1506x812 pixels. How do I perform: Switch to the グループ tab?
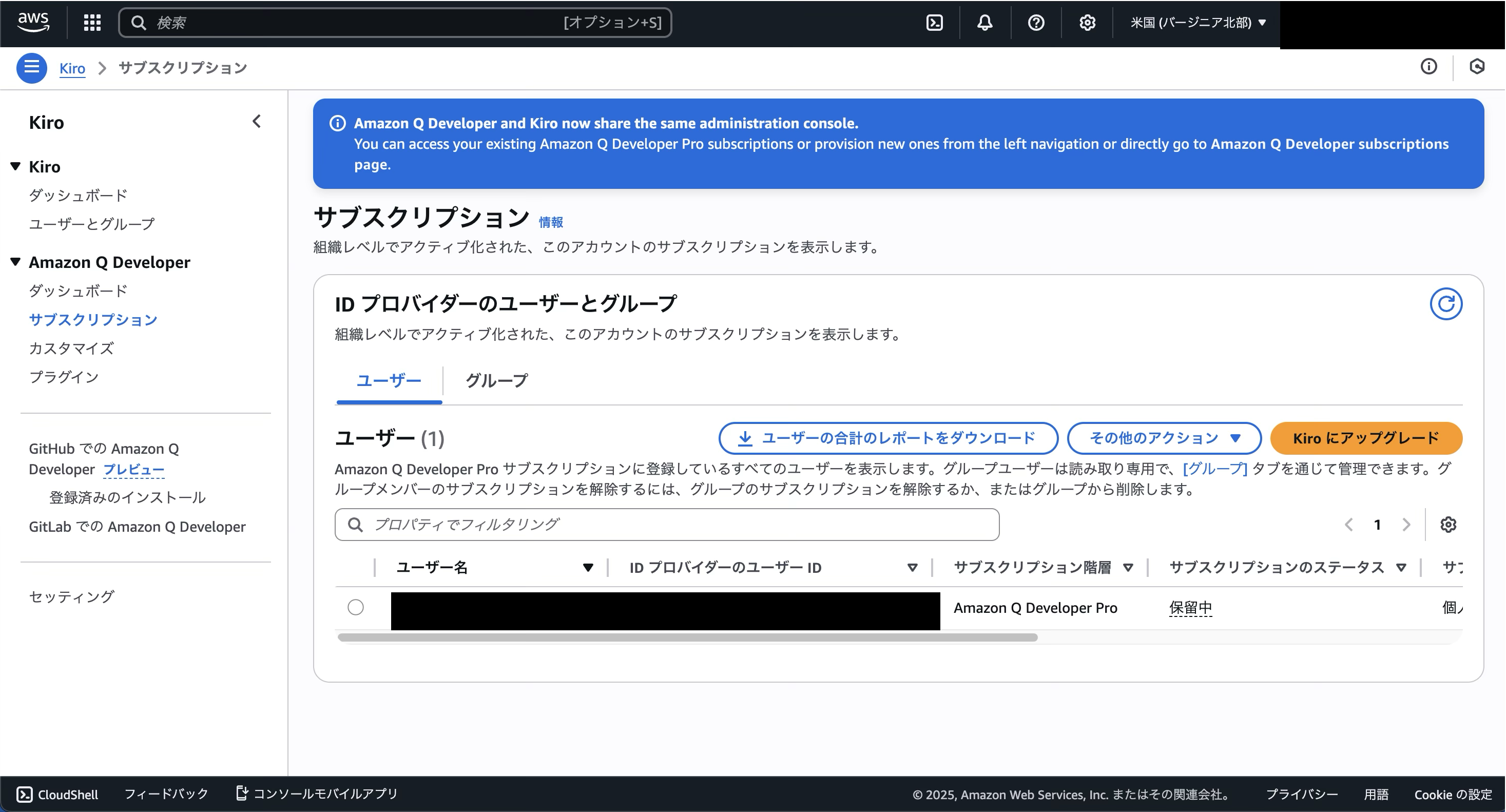(496, 380)
